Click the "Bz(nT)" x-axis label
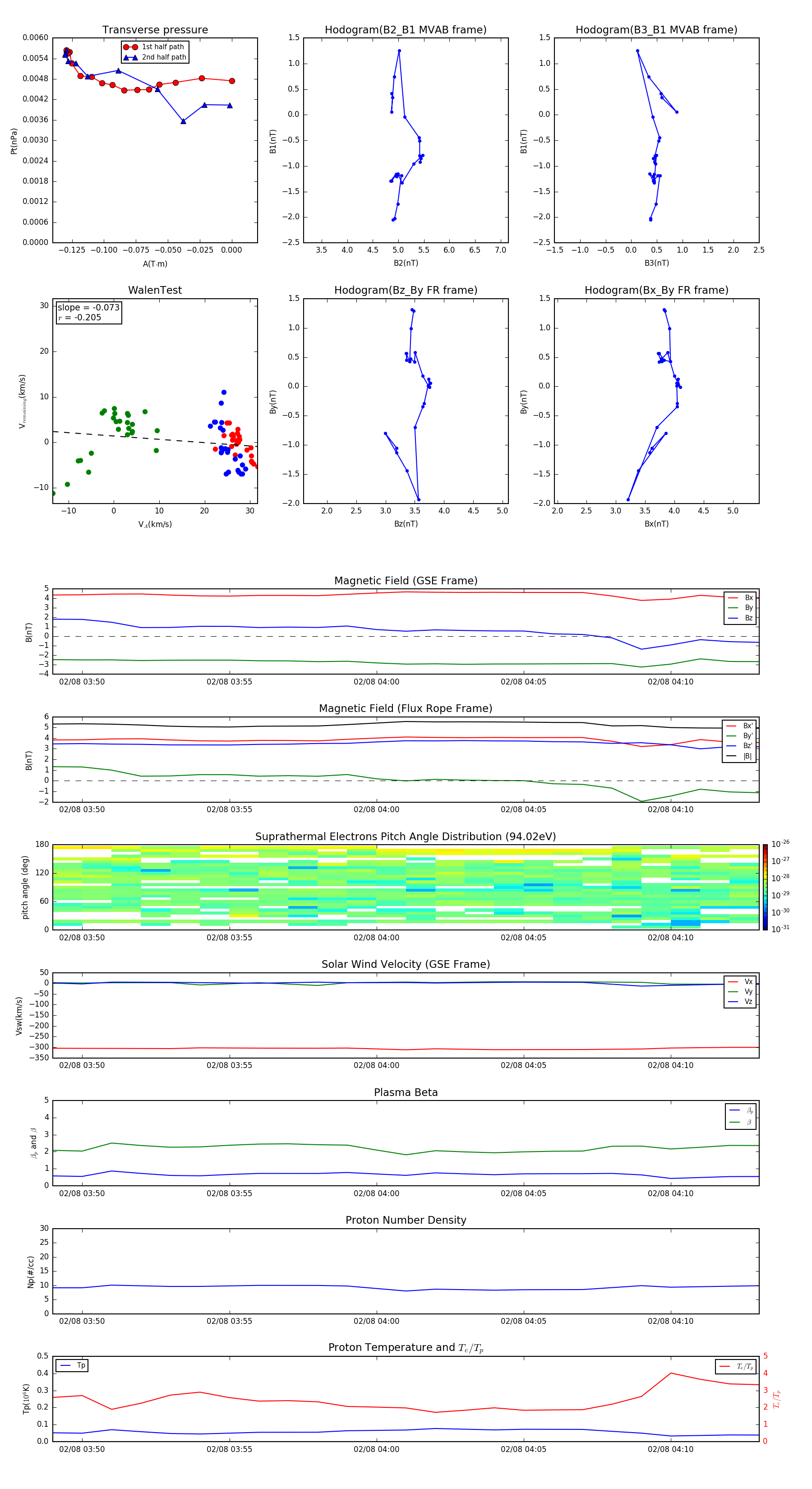This screenshot has width=812, height=1489. pos(406,524)
